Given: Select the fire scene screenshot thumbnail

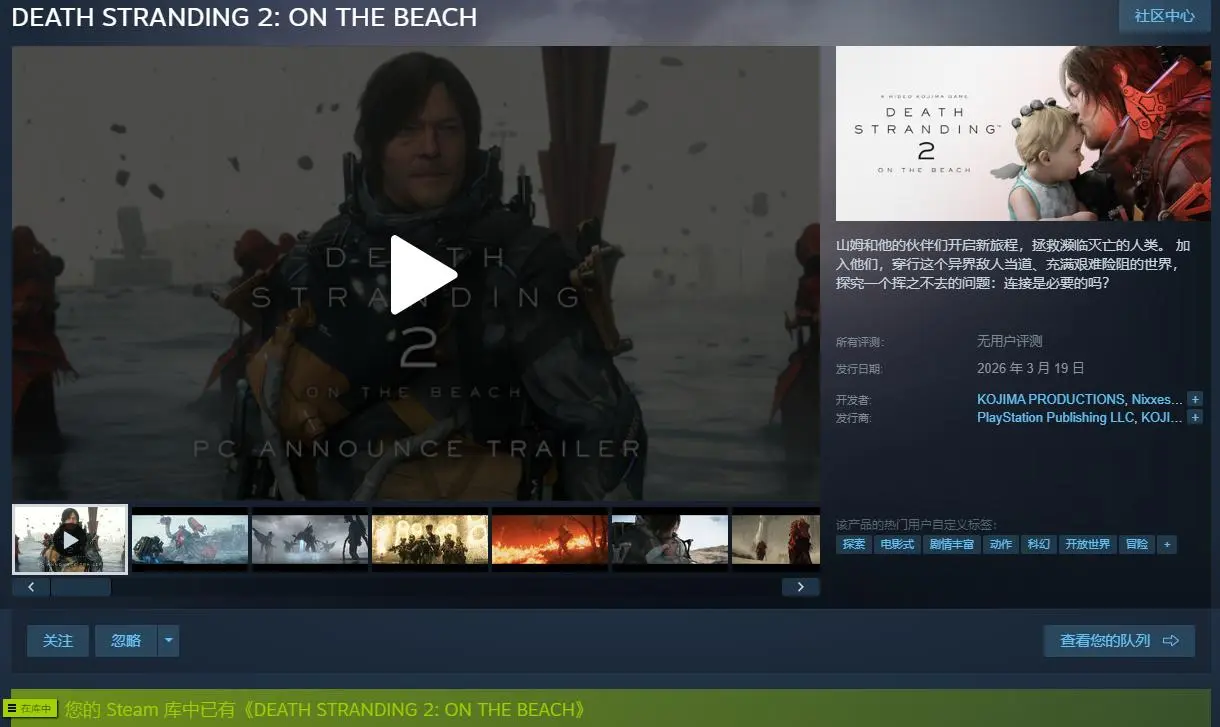Looking at the screenshot, I should tap(550, 539).
